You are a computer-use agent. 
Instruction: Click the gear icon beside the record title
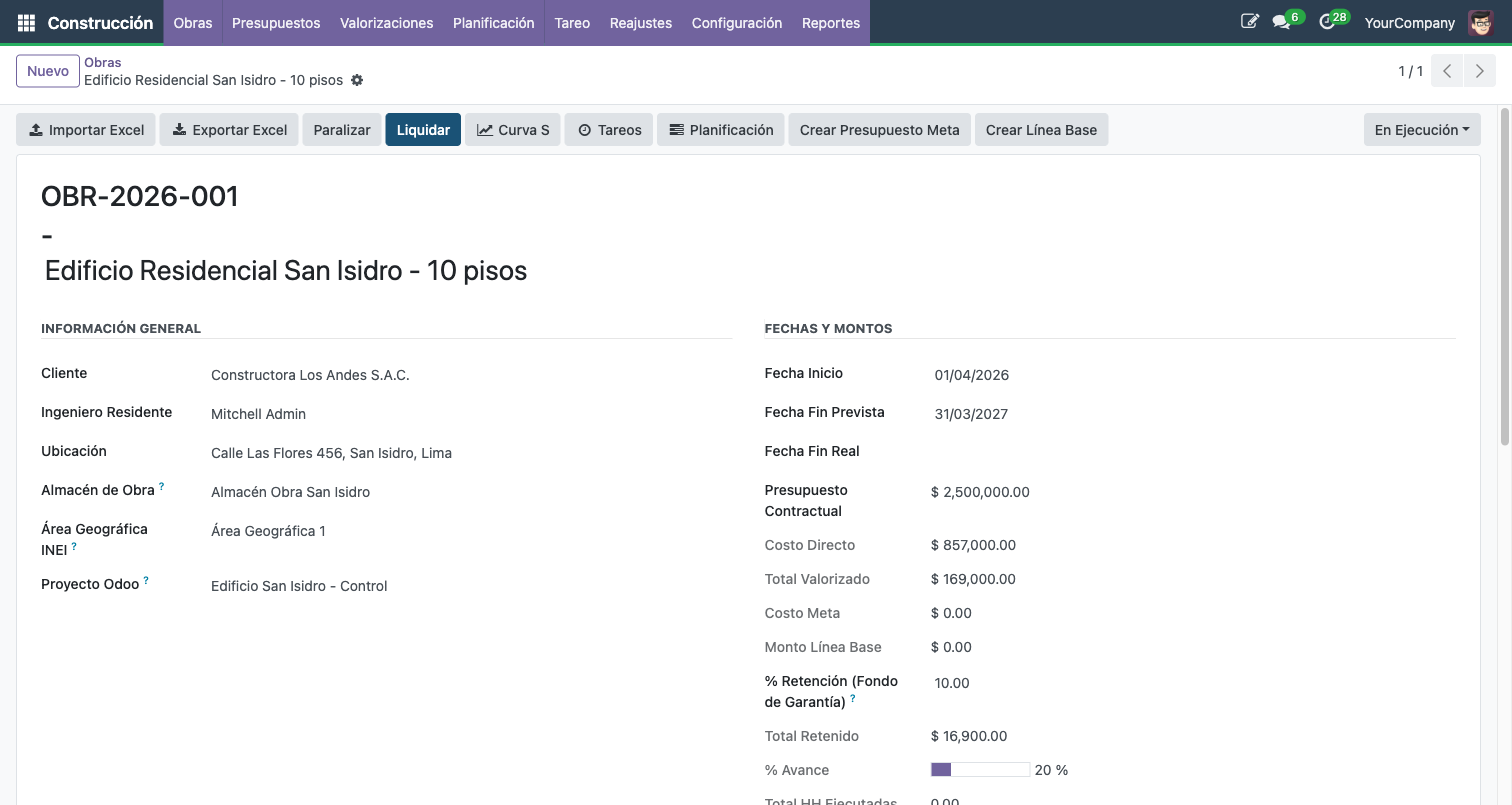[357, 80]
